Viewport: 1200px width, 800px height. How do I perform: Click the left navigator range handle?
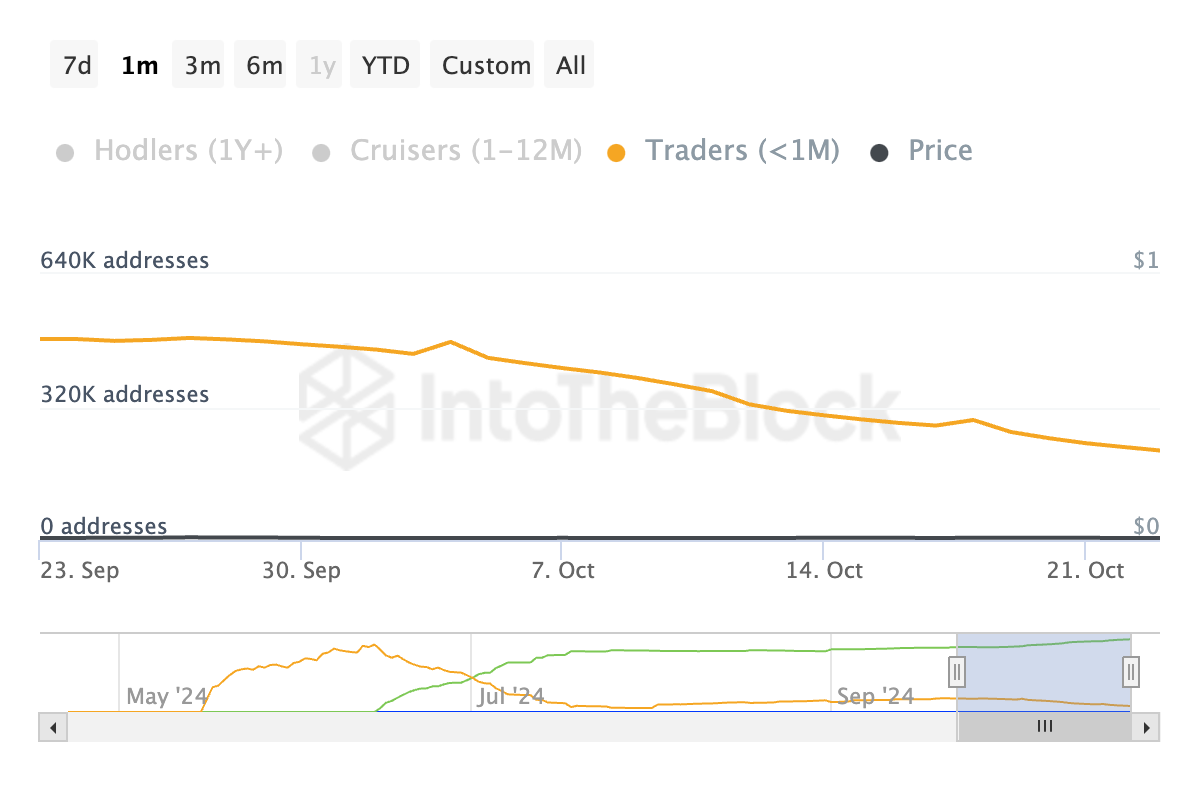[x=957, y=670]
